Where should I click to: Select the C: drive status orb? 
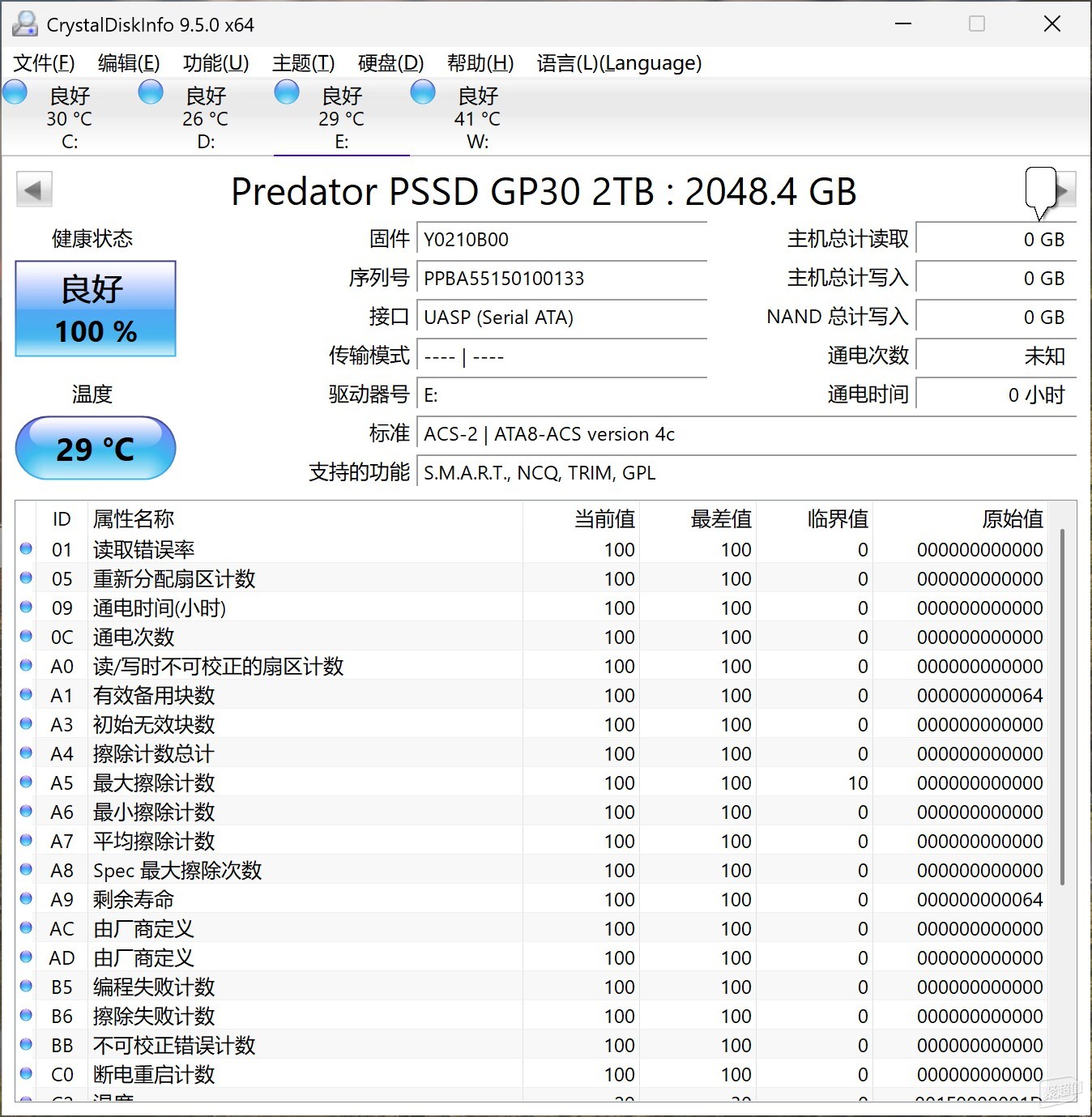pyautogui.click(x=15, y=92)
